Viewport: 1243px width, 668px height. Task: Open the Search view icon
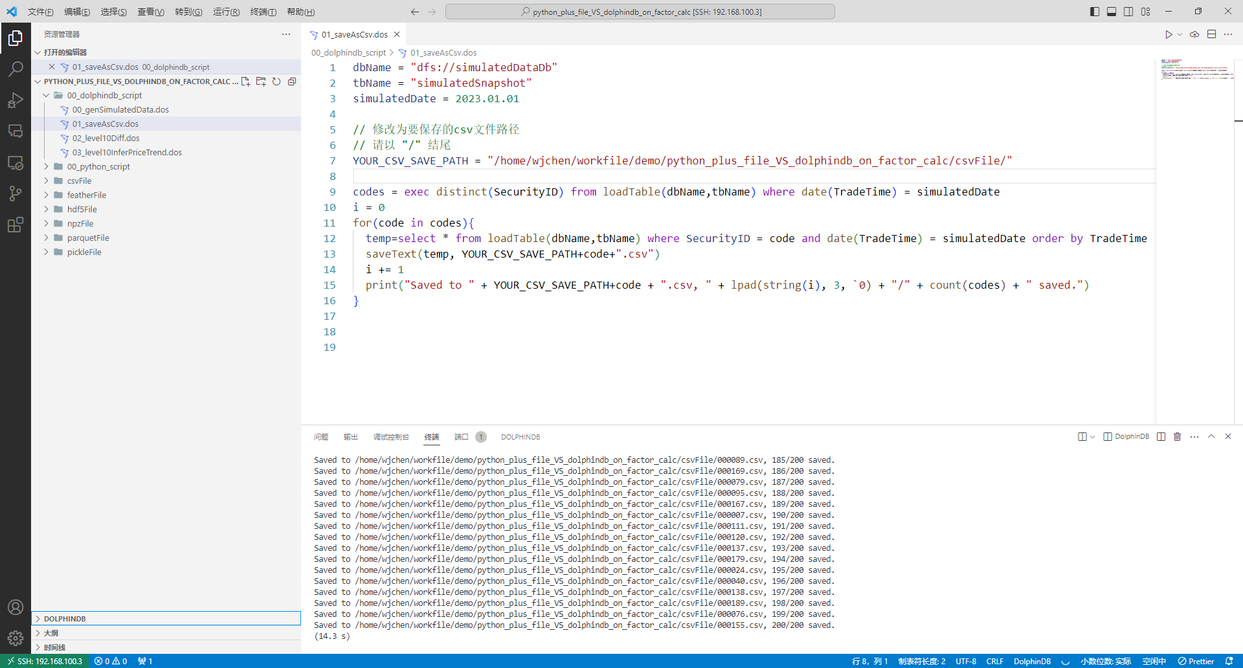click(x=15, y=71)
